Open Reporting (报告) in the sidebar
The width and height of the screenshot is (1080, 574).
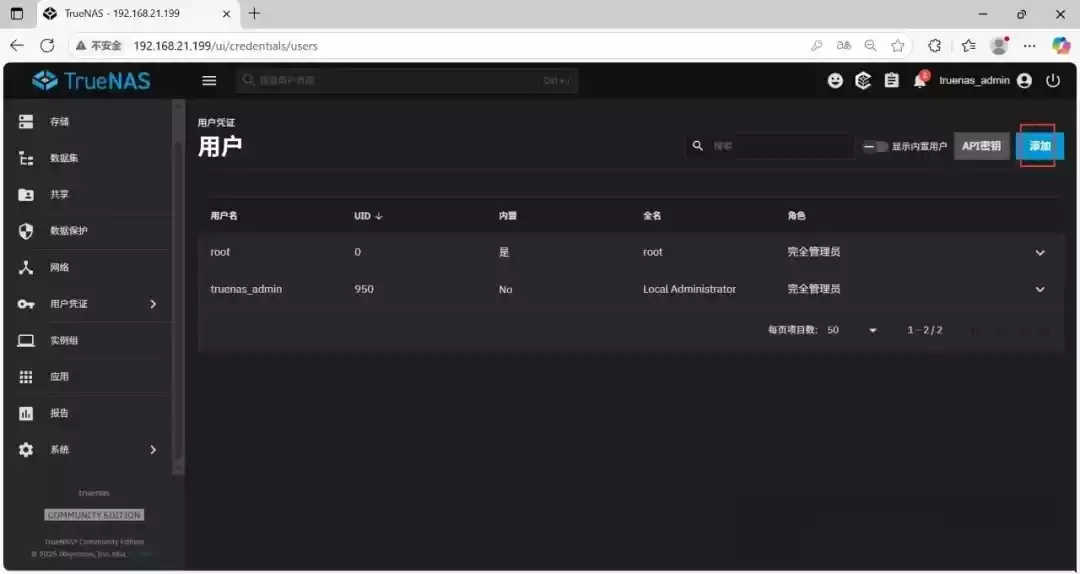[87, 413]
